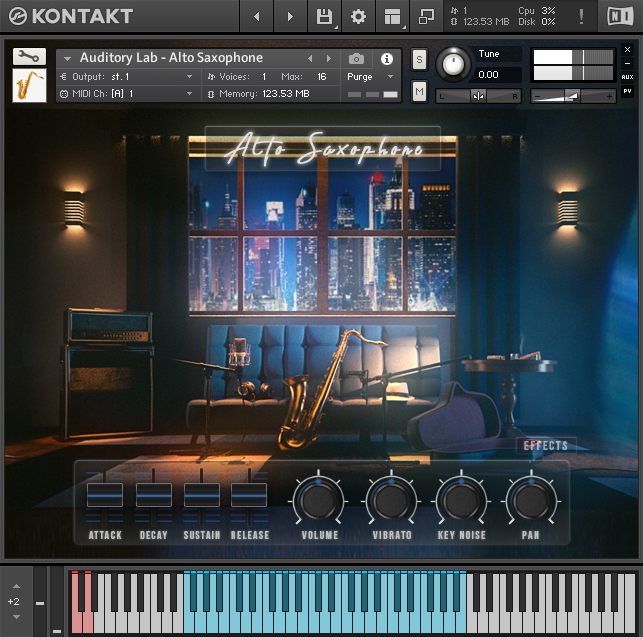Image resolution: width=643 pixels, height=637 pixels.
Task: Click the Memory 123.53 MB readout
Action: click(286, 94)
